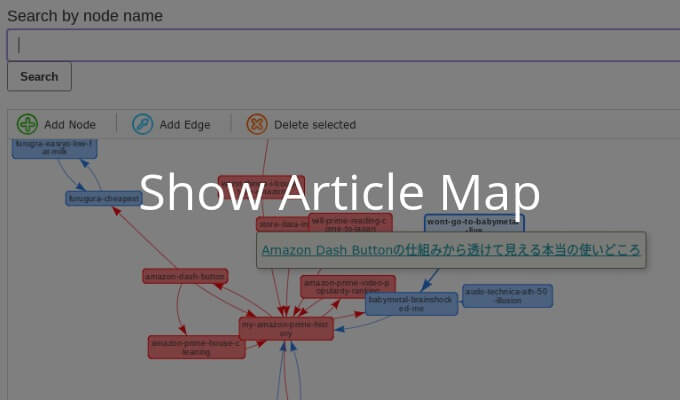Select the my-amazon-prime-history node

point(286,329)
